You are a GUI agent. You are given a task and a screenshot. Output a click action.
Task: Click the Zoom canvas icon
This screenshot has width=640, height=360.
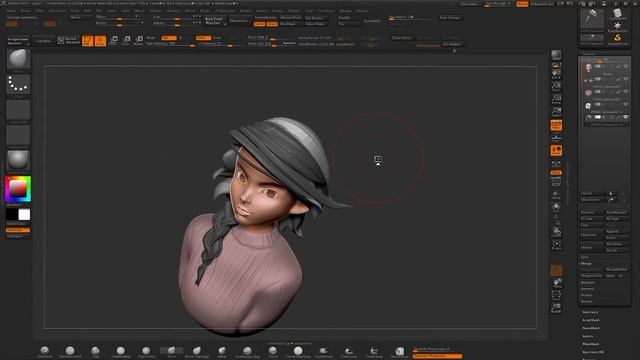tap(556, 87)
